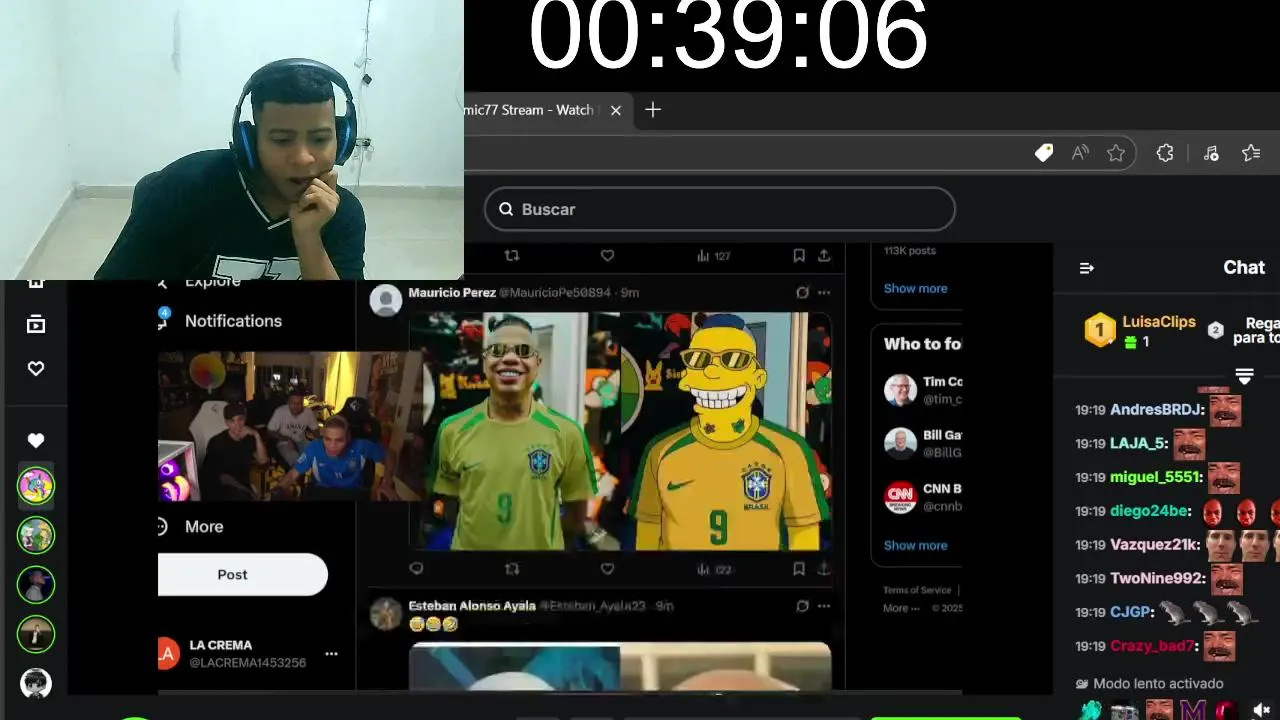1280x720 pixels.
Task: Close the Stream - Watch browser tab
Action: 616,110
